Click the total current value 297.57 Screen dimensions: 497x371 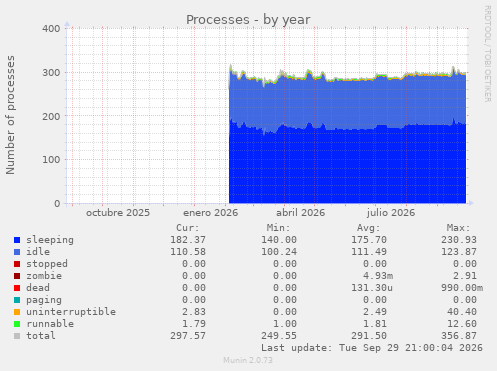point(188,336)
